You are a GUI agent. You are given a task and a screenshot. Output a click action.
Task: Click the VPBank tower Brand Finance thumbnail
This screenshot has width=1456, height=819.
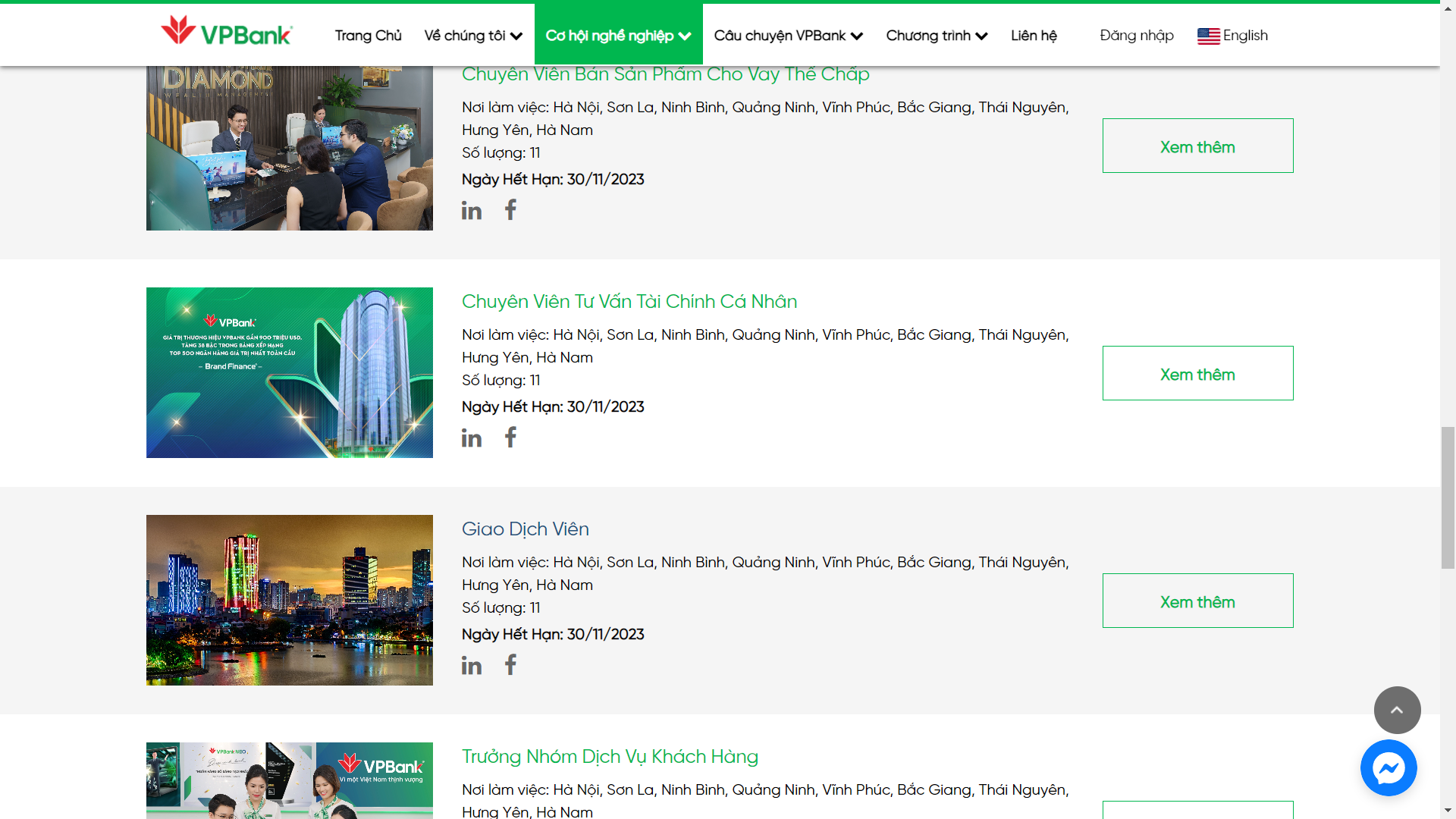point(290,372)
